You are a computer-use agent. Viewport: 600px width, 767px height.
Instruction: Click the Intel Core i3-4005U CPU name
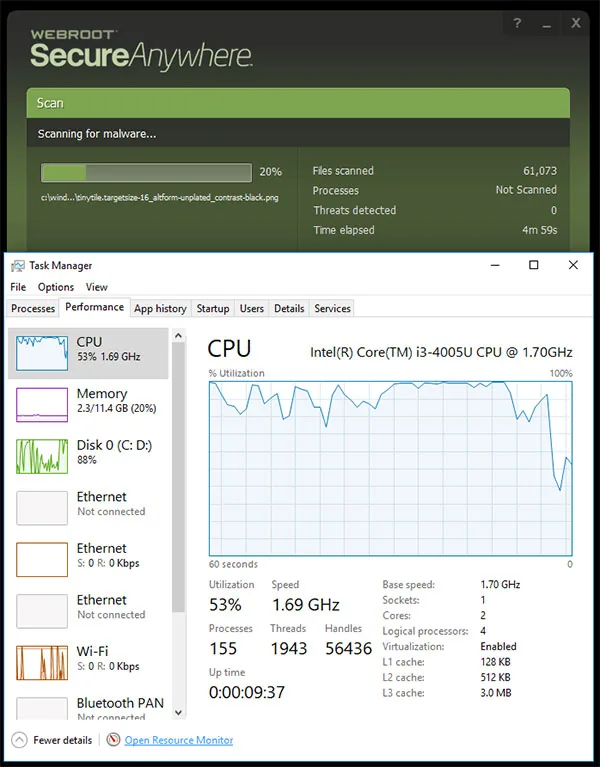441,352
